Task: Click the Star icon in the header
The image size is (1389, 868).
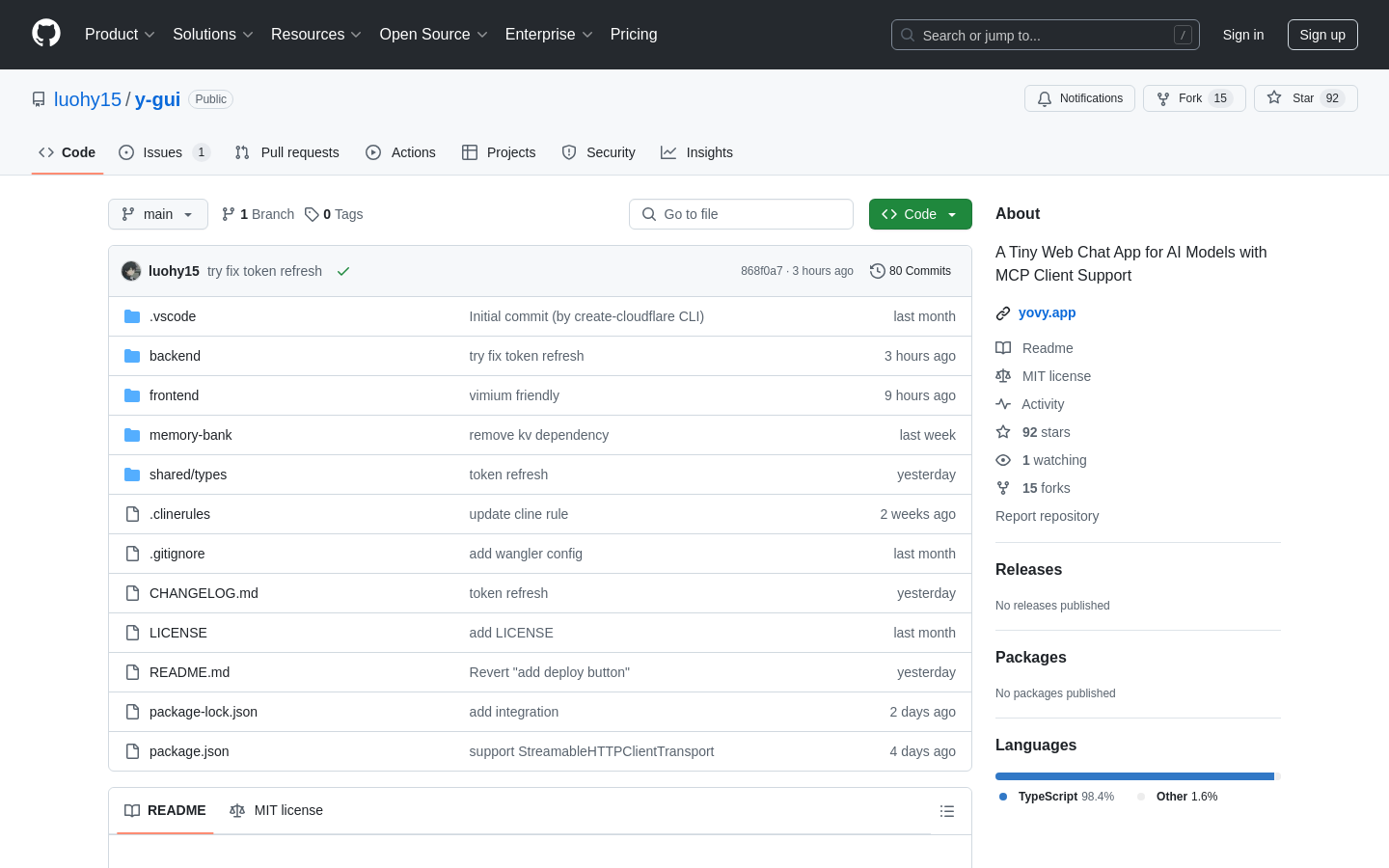Action: point(1274,98)
